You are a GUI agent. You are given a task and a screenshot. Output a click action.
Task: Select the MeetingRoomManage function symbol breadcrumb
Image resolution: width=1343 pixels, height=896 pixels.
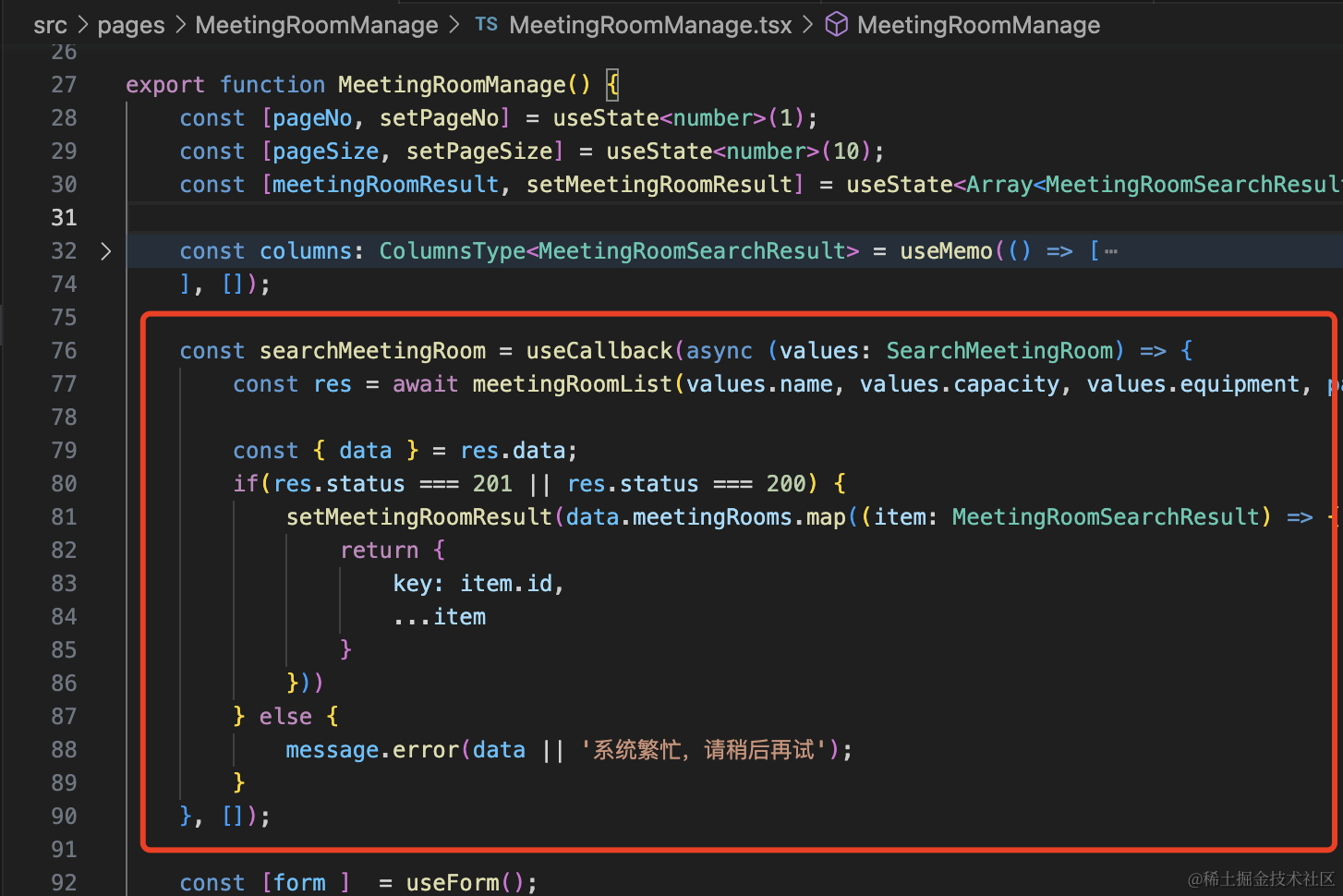978,25
